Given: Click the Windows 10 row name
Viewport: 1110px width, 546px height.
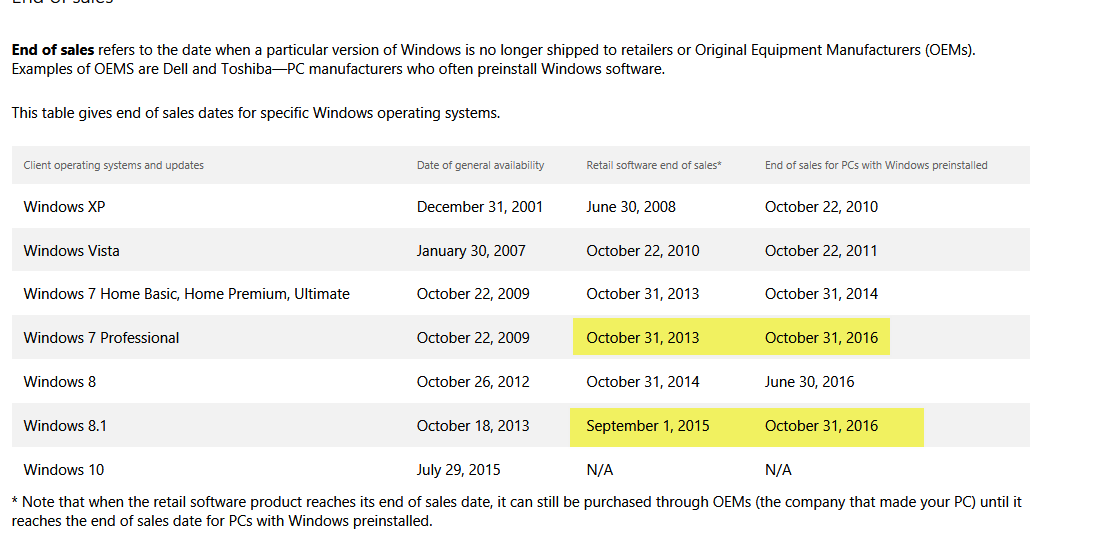Looking at the screenshot, I should point(63,470).
